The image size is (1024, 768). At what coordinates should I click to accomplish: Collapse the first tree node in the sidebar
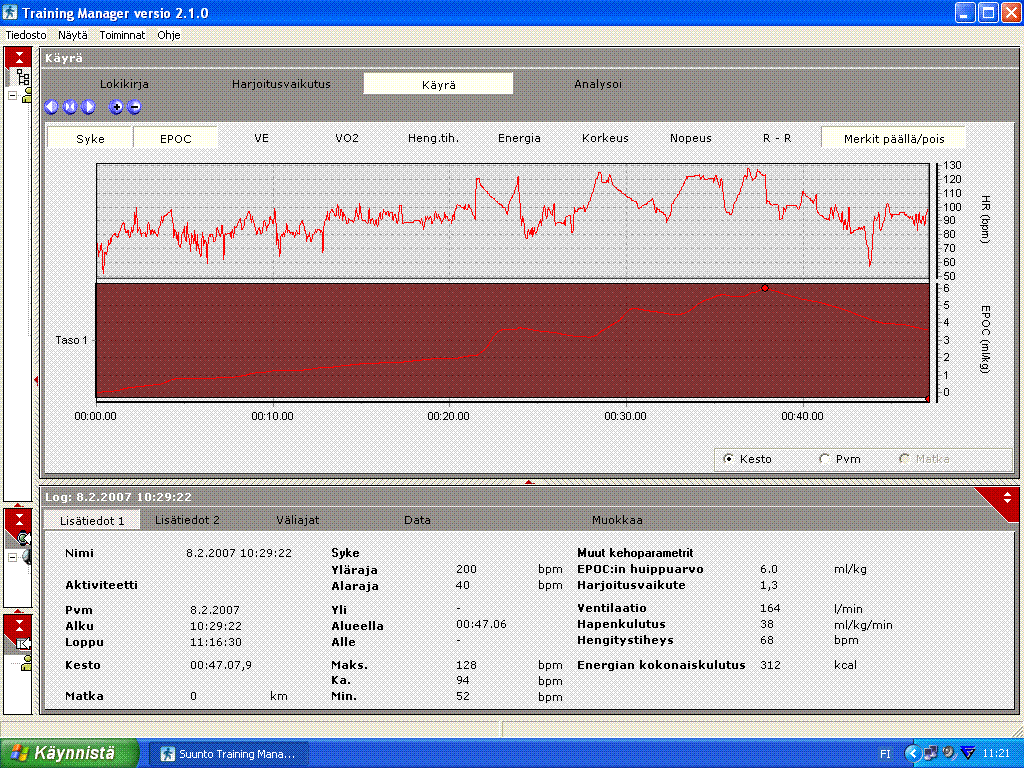pos(12,97)
